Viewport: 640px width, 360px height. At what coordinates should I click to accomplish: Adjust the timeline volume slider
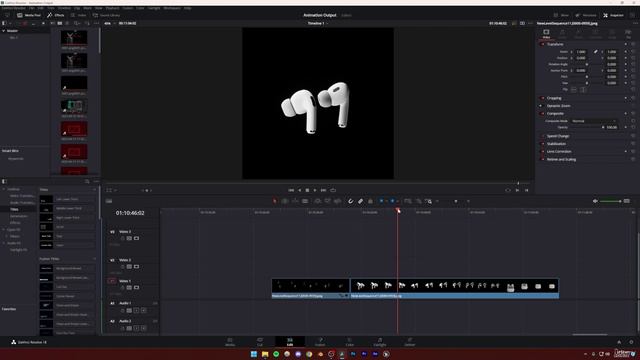tap(611, 201)
